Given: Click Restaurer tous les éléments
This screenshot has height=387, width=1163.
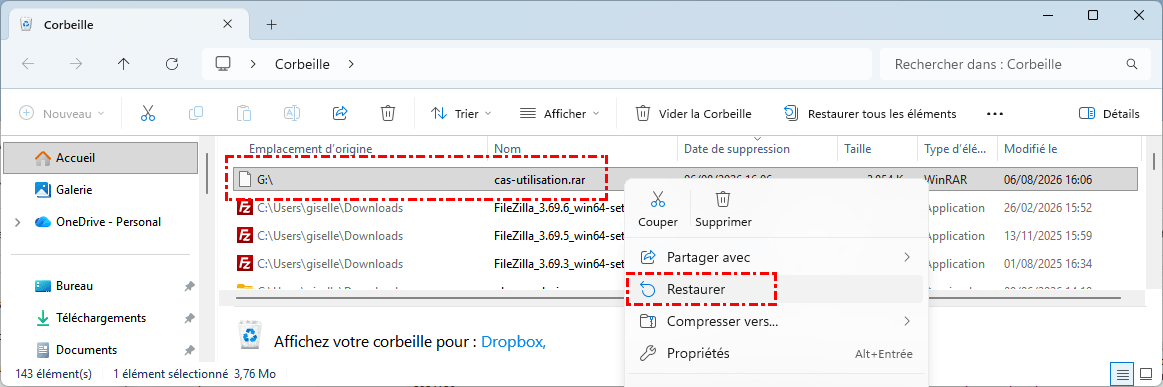Looking at the screenshot, I should coord(870,113).
